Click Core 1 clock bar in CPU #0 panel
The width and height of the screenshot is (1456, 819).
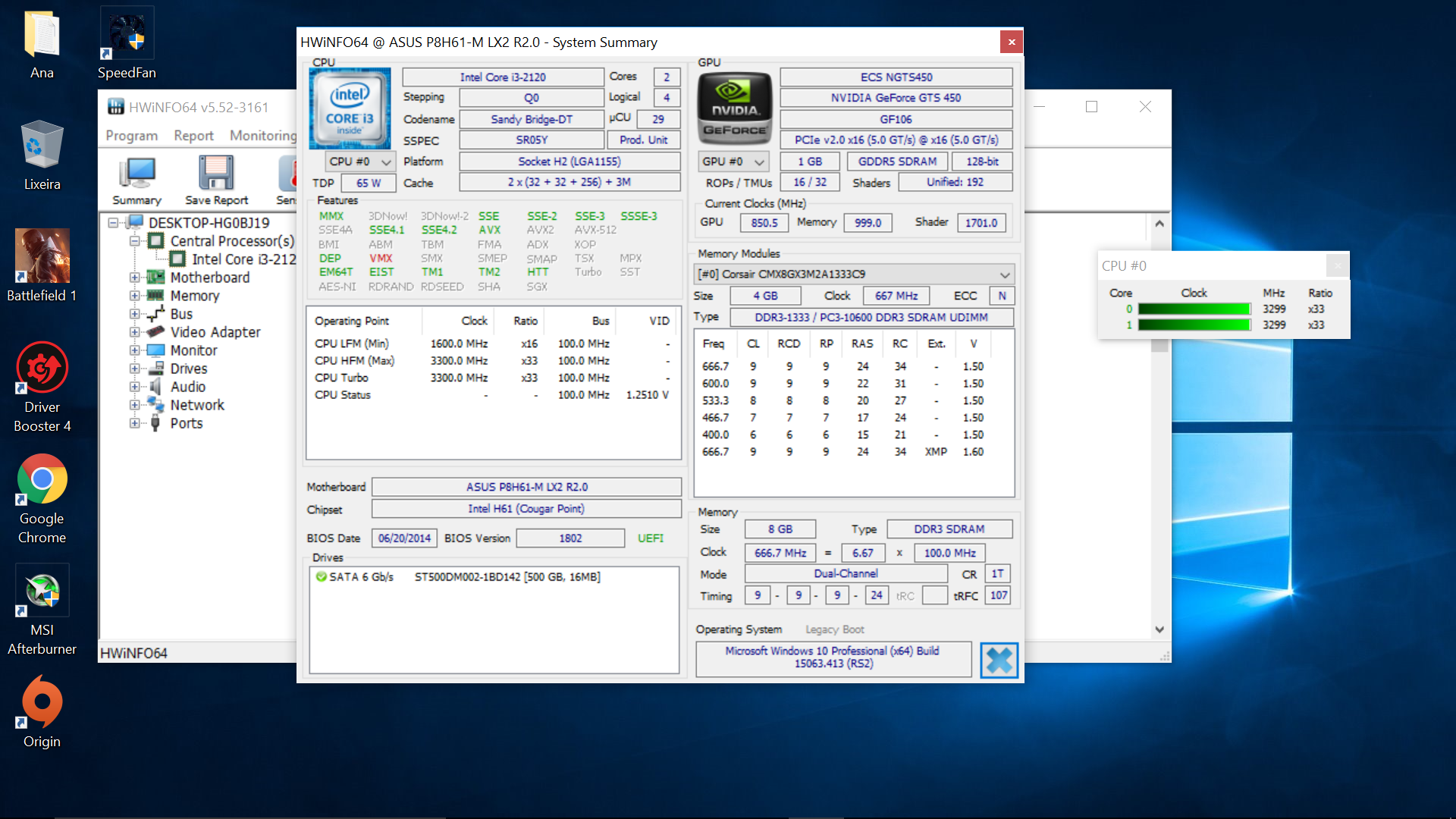1194,325
